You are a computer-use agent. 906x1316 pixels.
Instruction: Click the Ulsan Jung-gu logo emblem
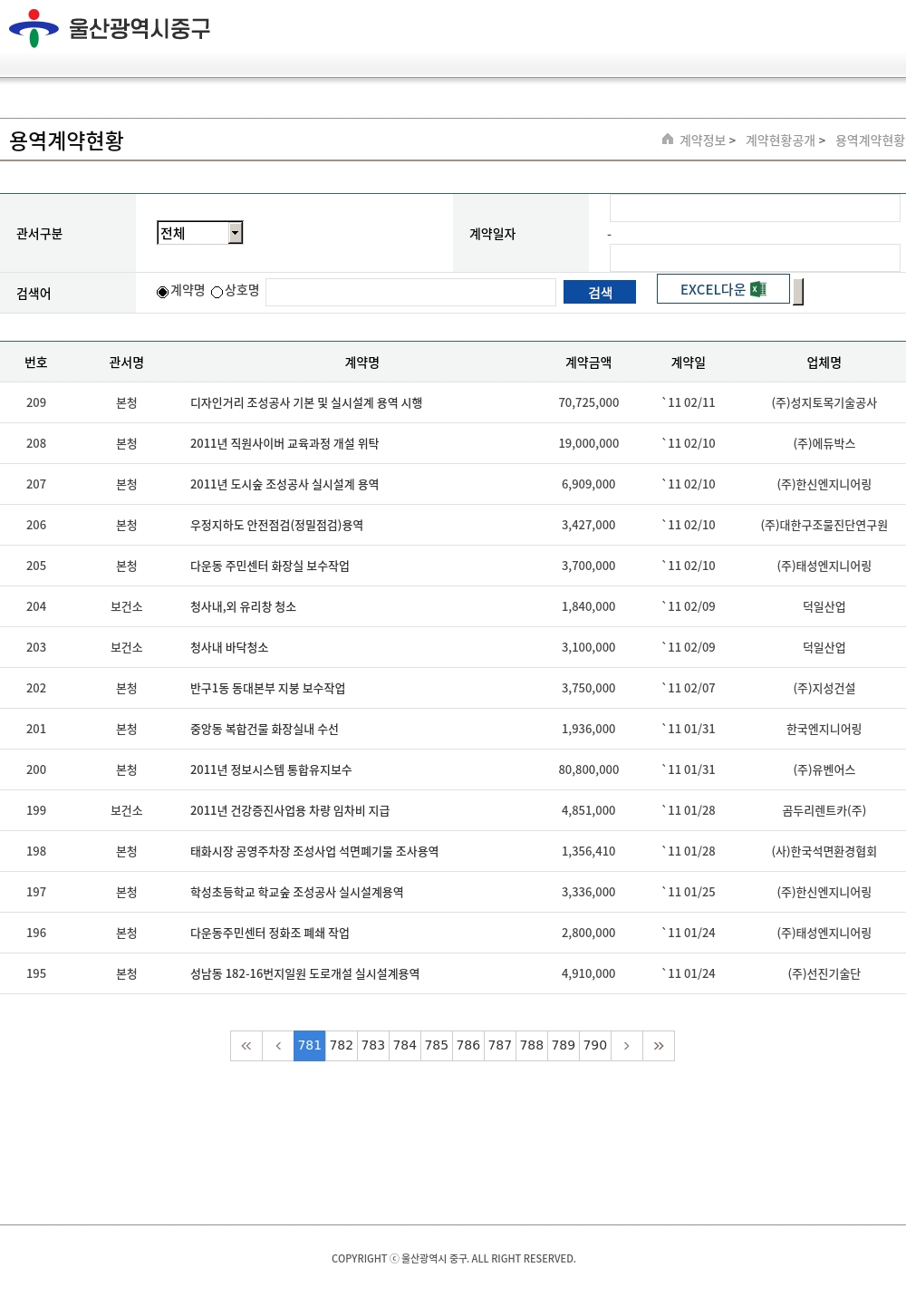click(34, 28)
